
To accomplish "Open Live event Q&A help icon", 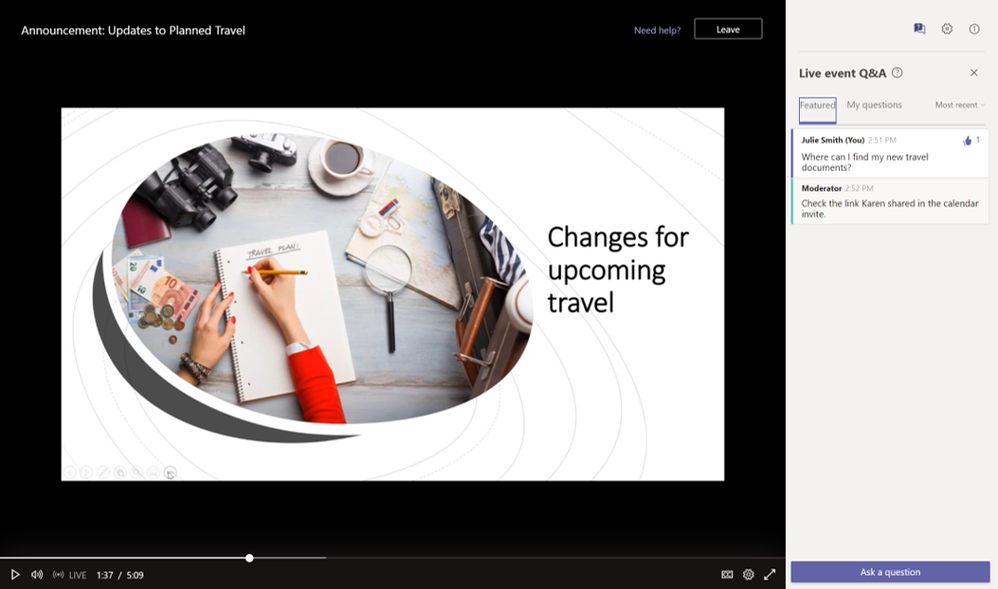I will click(x=897, y=73).
